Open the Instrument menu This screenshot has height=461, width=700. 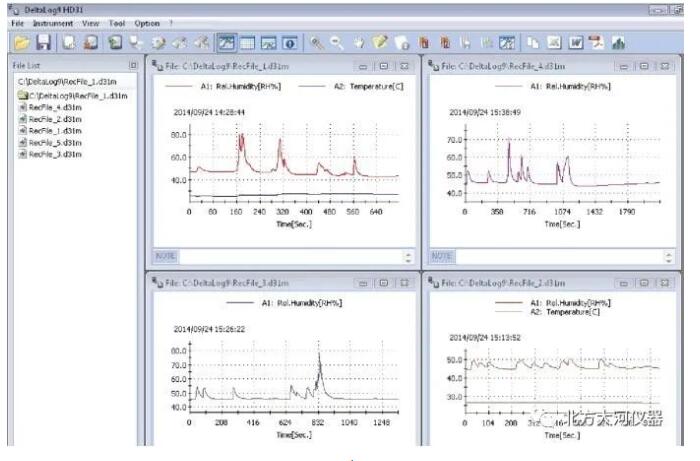click(x=52, y=23)
